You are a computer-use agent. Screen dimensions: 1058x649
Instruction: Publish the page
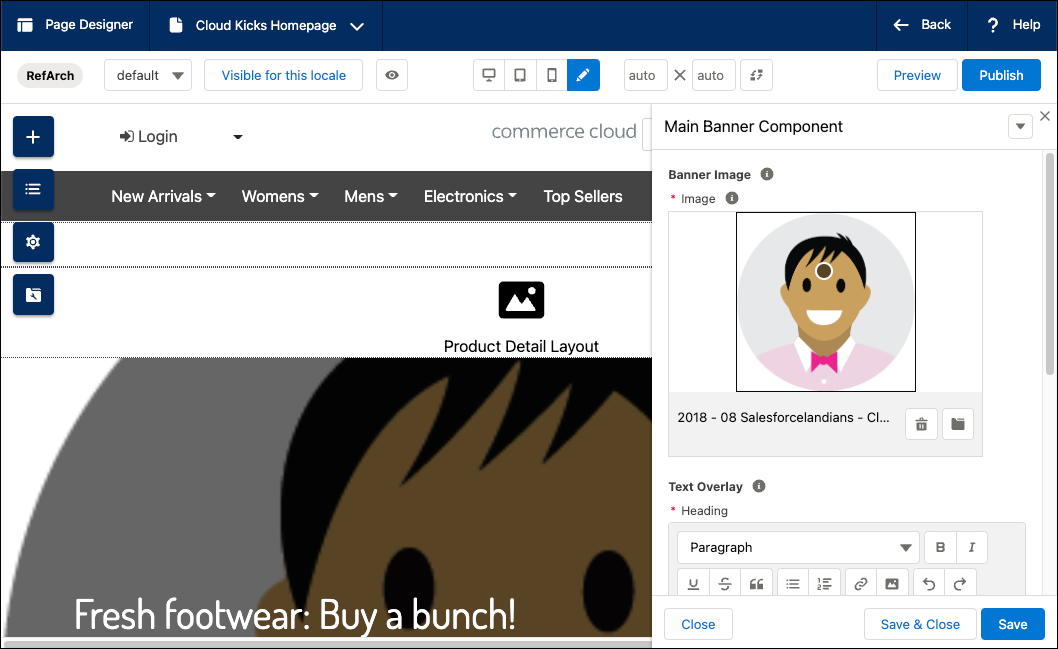coord(1001,76)
